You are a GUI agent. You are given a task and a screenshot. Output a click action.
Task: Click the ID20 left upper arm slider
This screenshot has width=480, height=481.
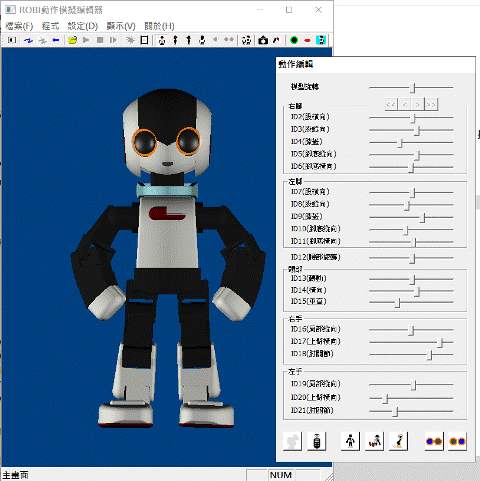pos(411,398)
